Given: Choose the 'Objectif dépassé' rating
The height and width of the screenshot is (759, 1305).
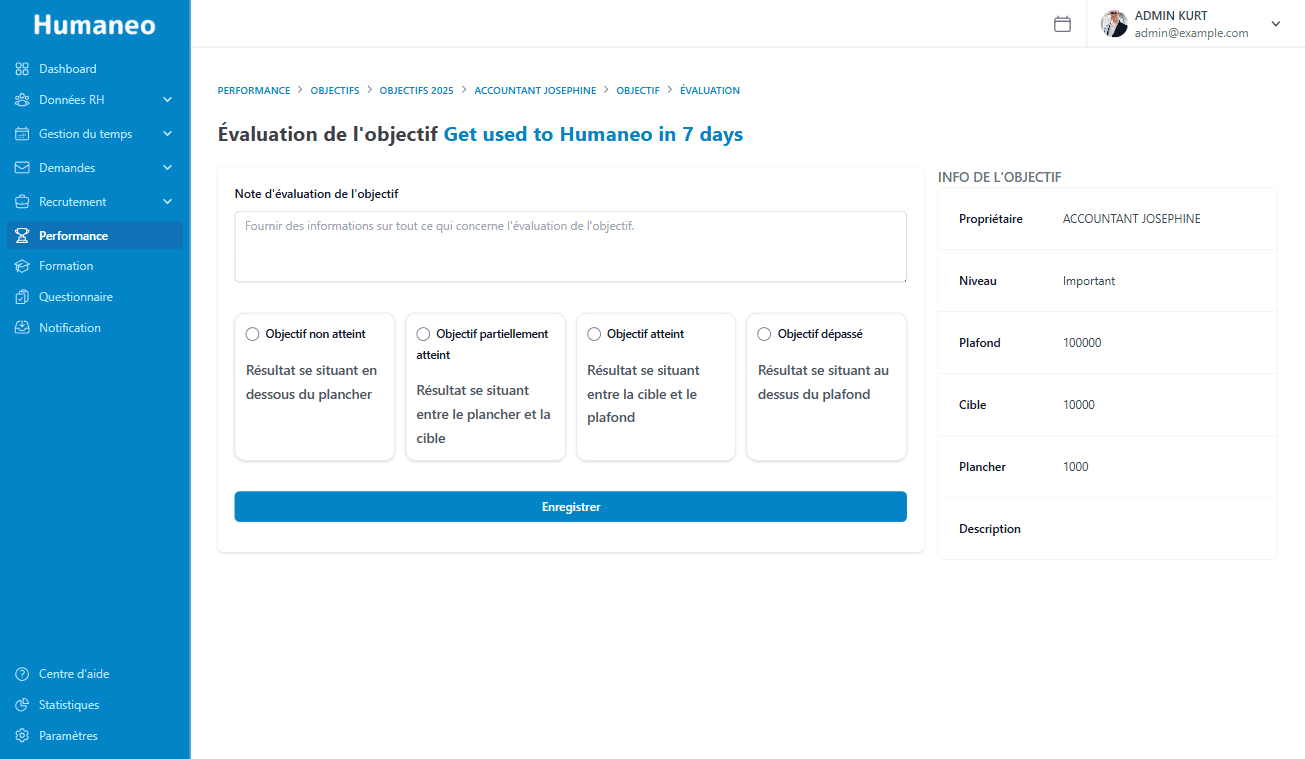Looking at the screenshot, I should (x=764, y=333).
